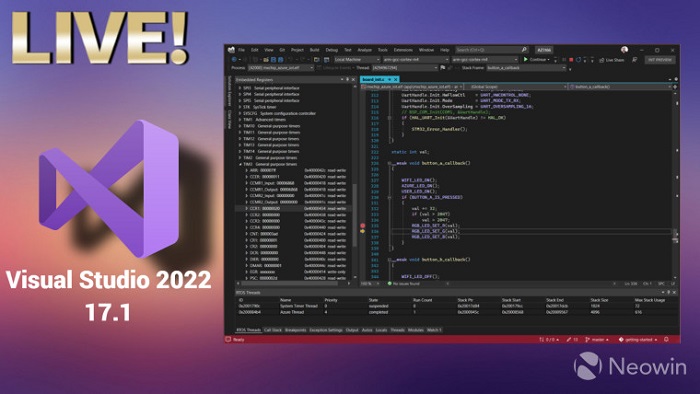Open the Stack Frame dropdown
Screen dimensions: 700x394
pos(526,68)
